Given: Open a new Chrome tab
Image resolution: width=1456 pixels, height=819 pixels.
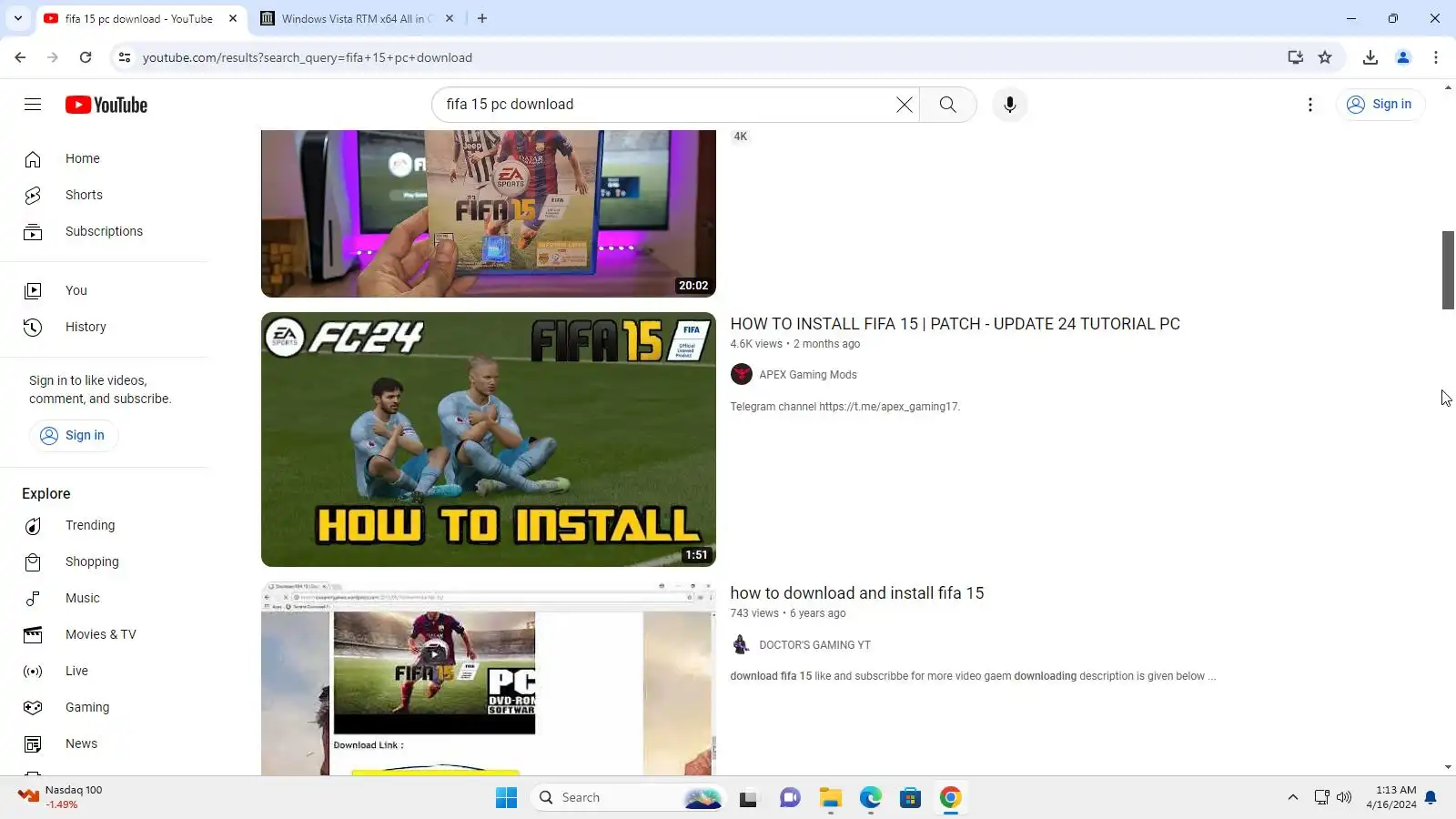Looking at the screenshot, I should pyautogui.click(x=482, y=18).
